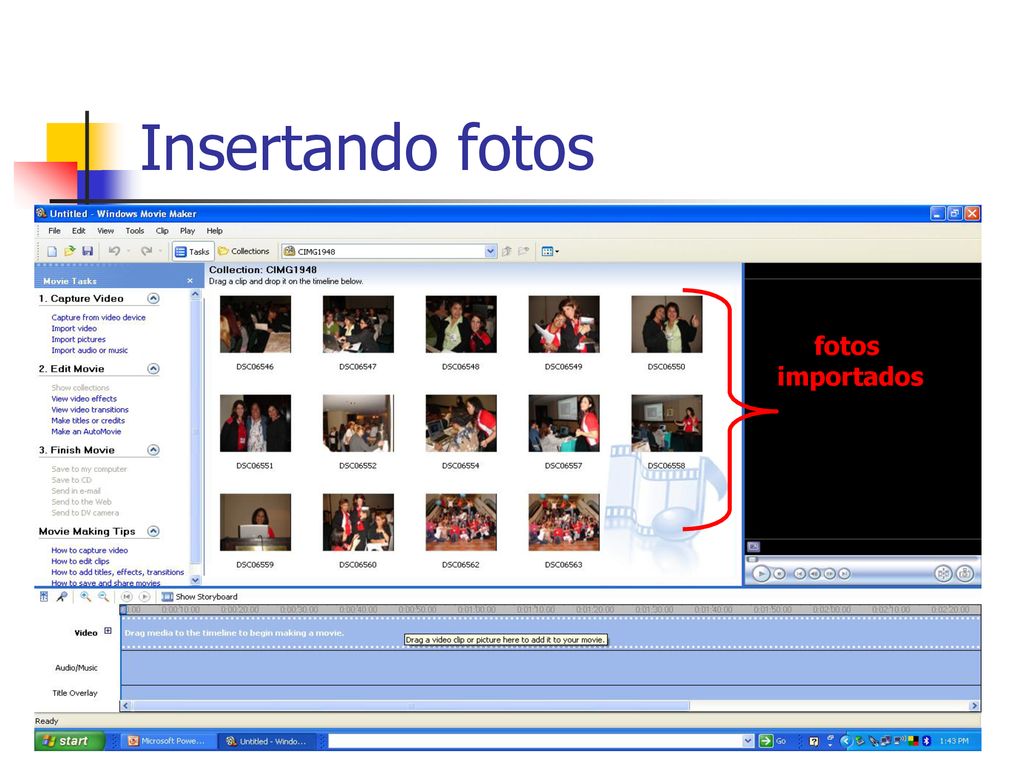1024x768 pixels.
Task: Click the Save Project disk icon
Action: click(88, 251)
